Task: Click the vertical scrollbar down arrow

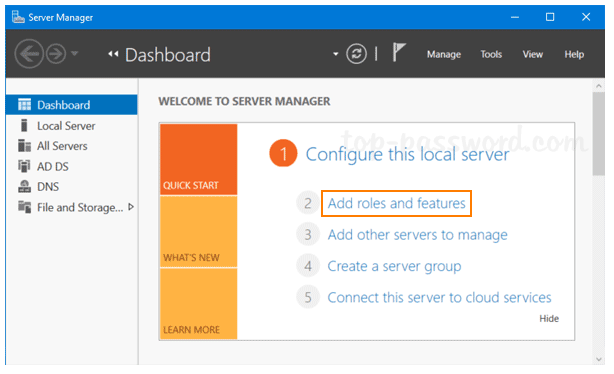Action: tap(598, 359)
